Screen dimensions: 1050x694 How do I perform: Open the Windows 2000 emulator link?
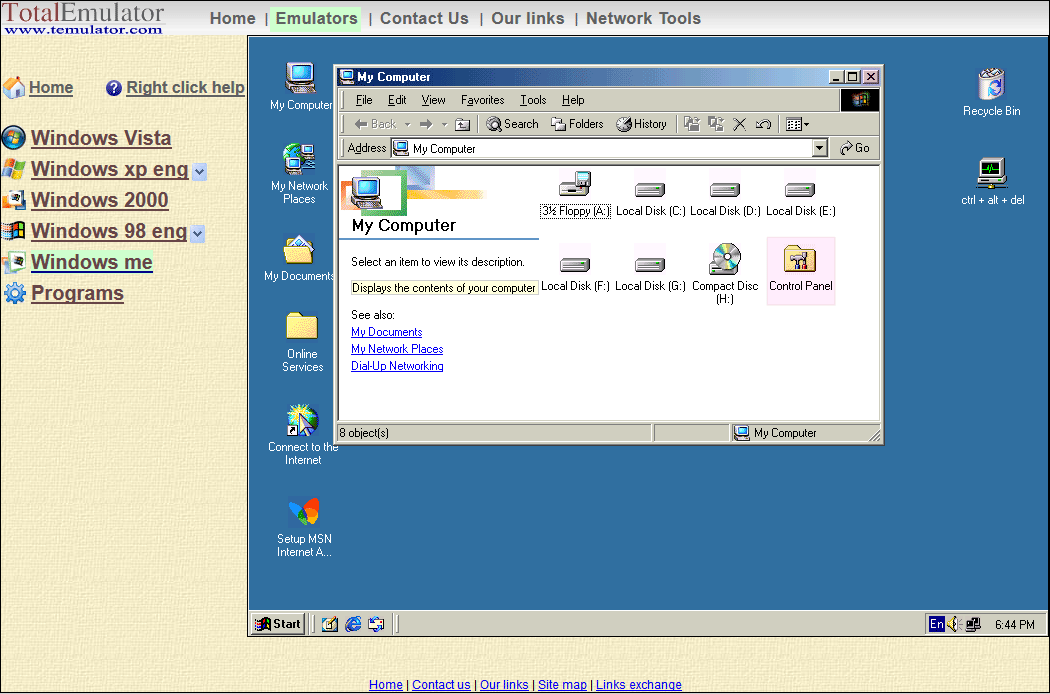click(99, 200)
